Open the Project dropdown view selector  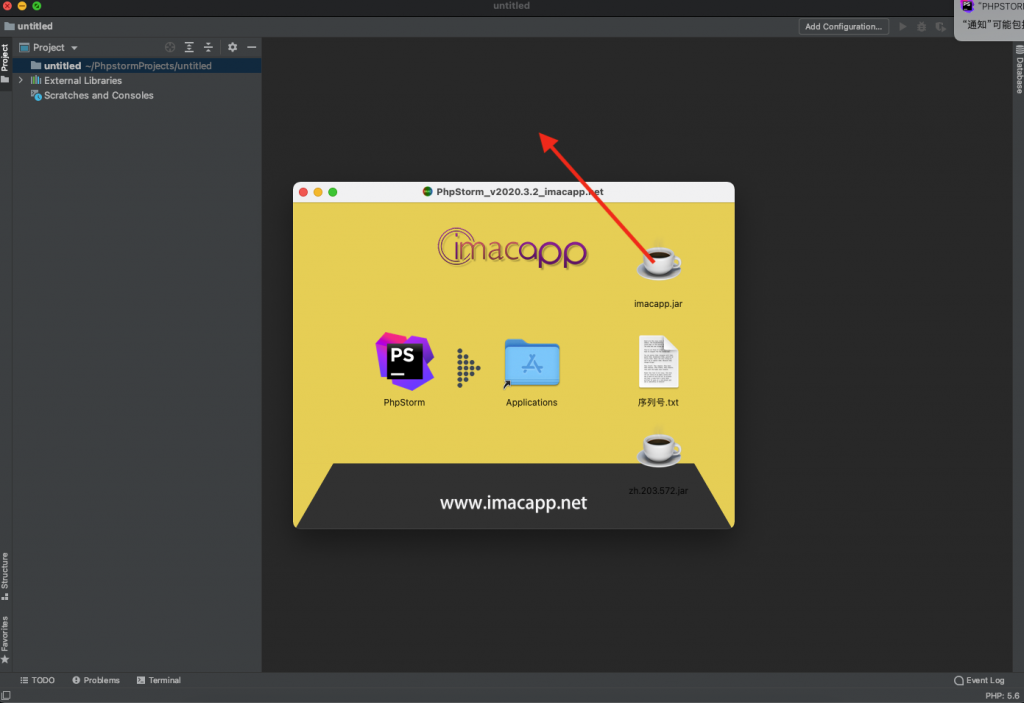(48, 48)
